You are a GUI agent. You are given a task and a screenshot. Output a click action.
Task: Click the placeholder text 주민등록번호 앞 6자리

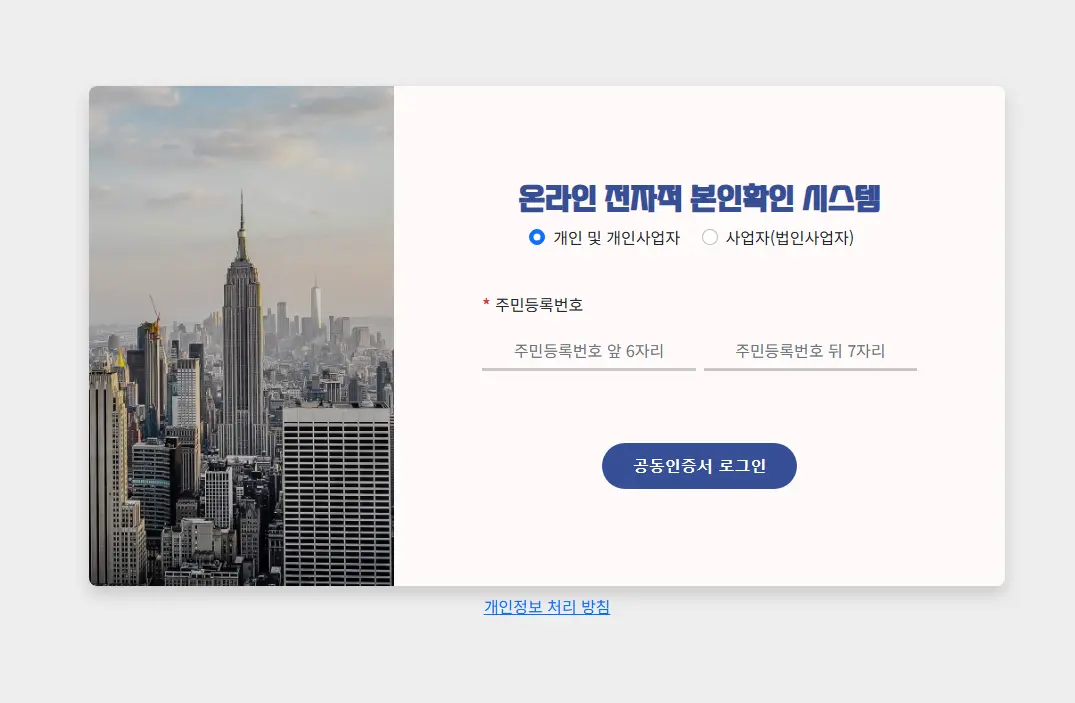point(588,351)
